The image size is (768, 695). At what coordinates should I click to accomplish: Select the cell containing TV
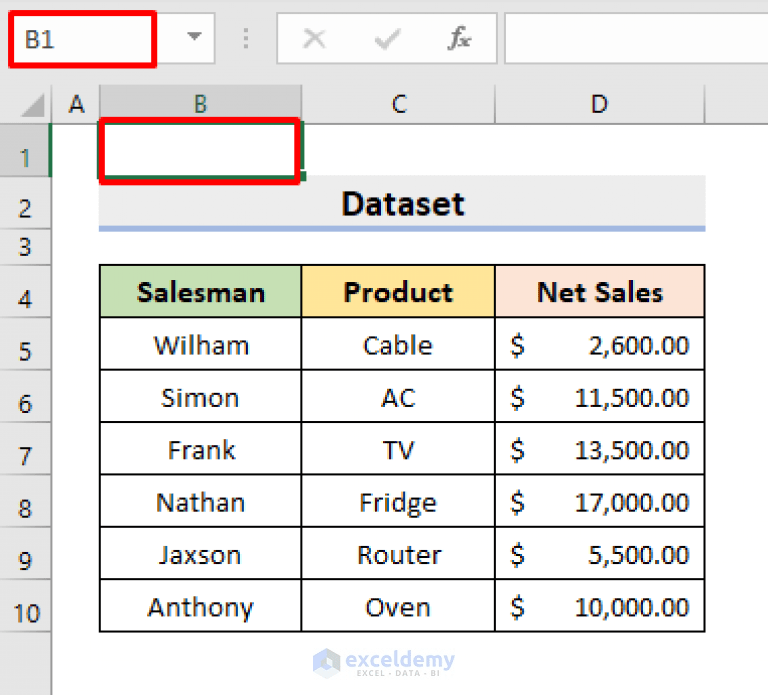tap(398, 449)
